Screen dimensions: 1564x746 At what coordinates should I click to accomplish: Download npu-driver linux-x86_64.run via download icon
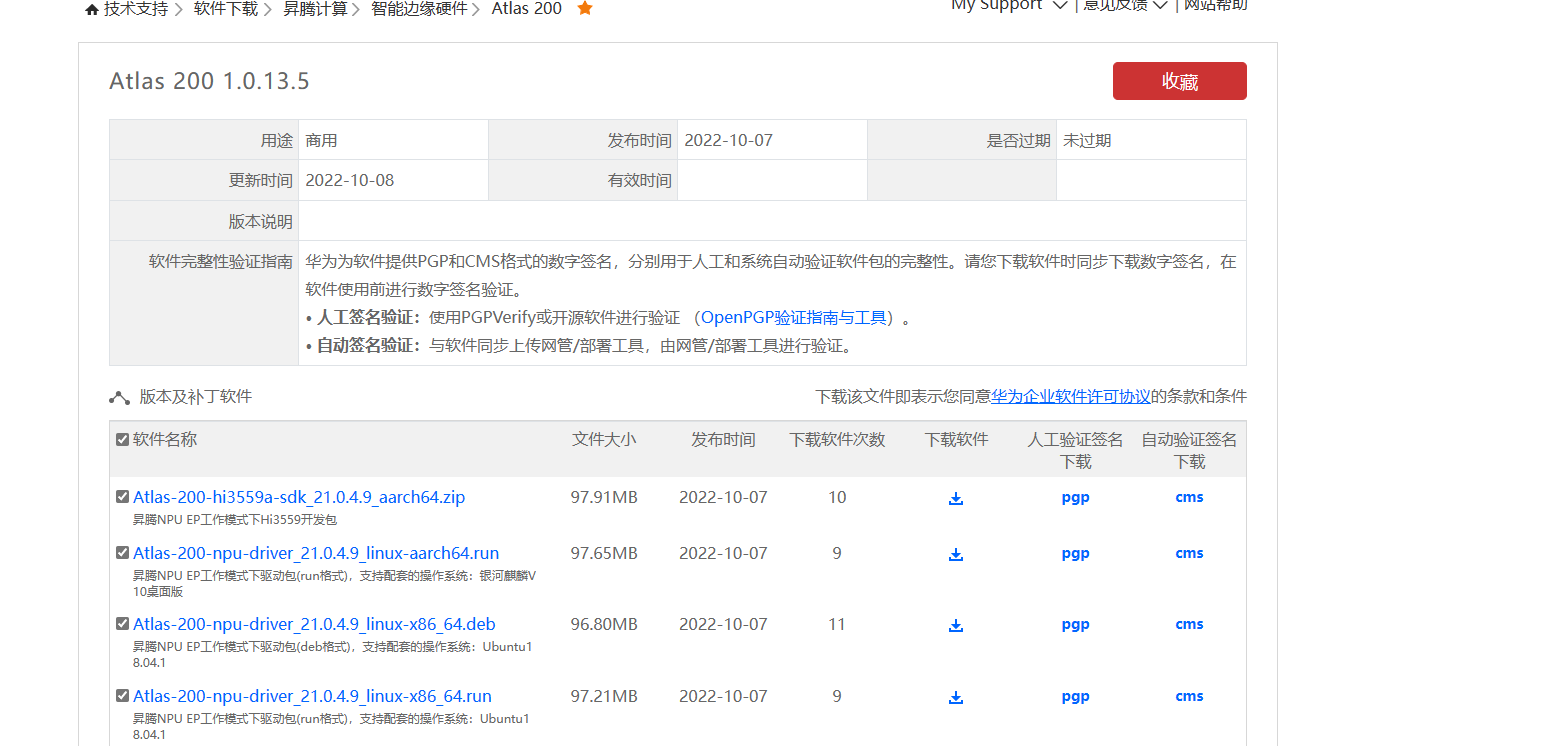pos(956,697)
